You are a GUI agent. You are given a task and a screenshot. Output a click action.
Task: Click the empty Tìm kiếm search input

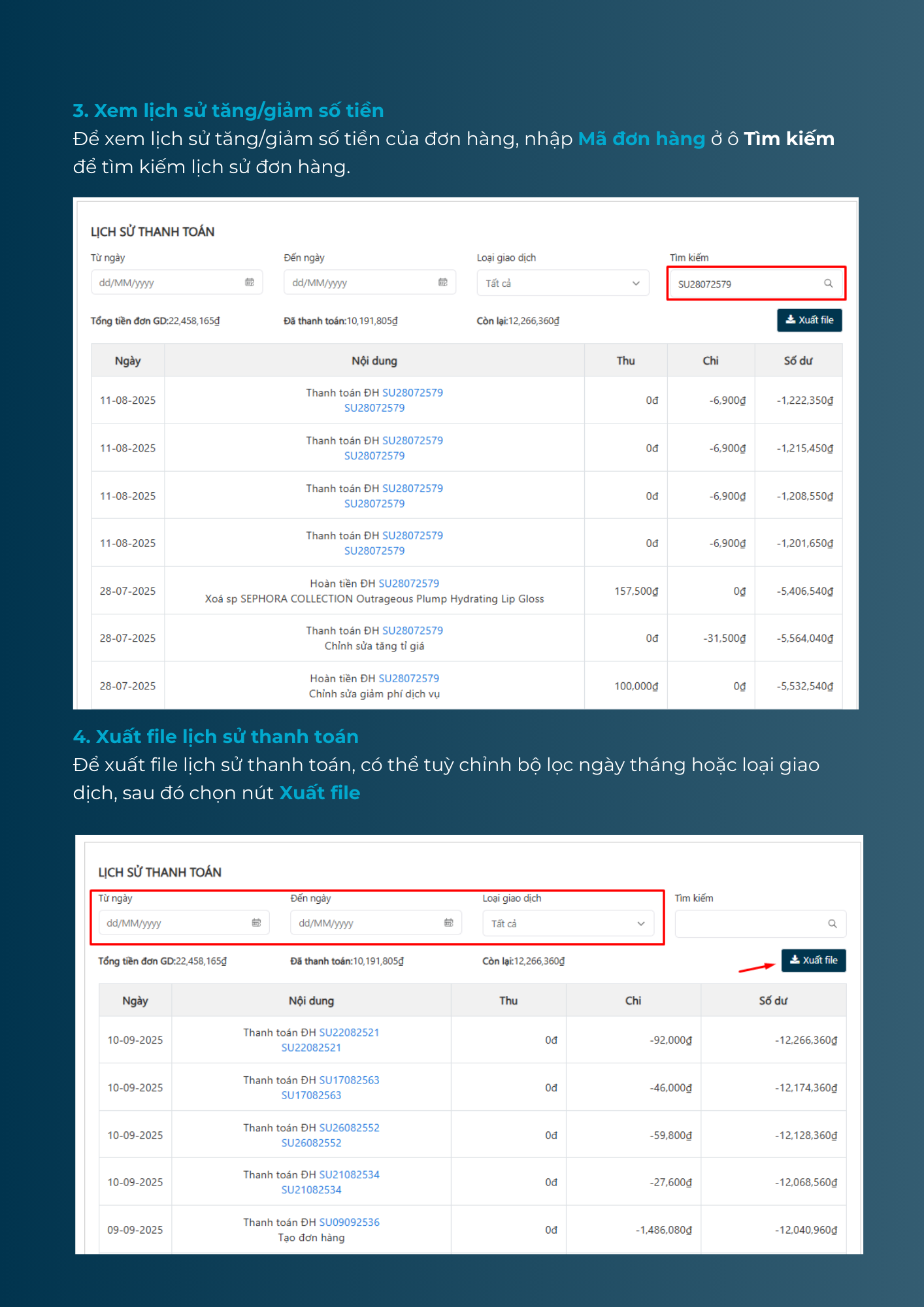(750, 923)
